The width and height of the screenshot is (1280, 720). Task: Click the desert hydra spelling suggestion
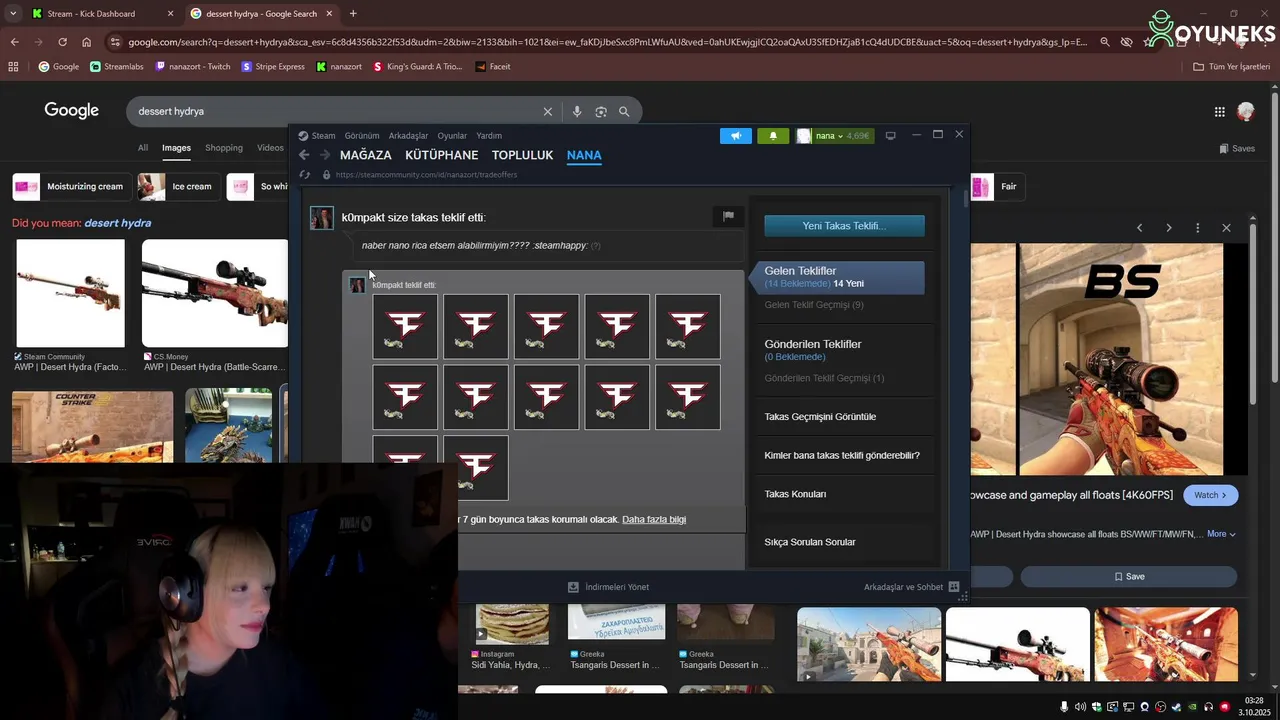117,223
